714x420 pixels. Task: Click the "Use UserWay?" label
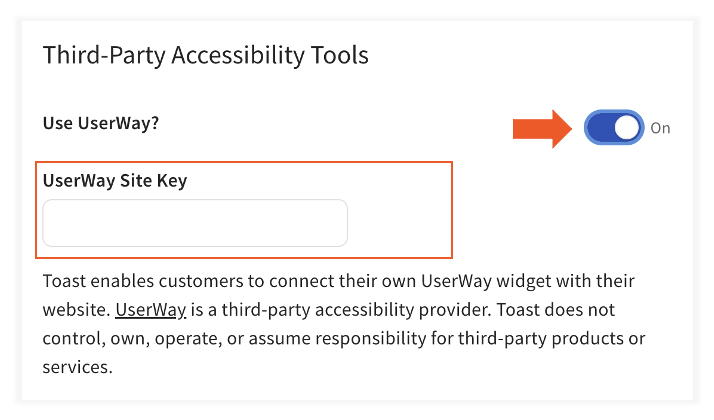(101, 123)
